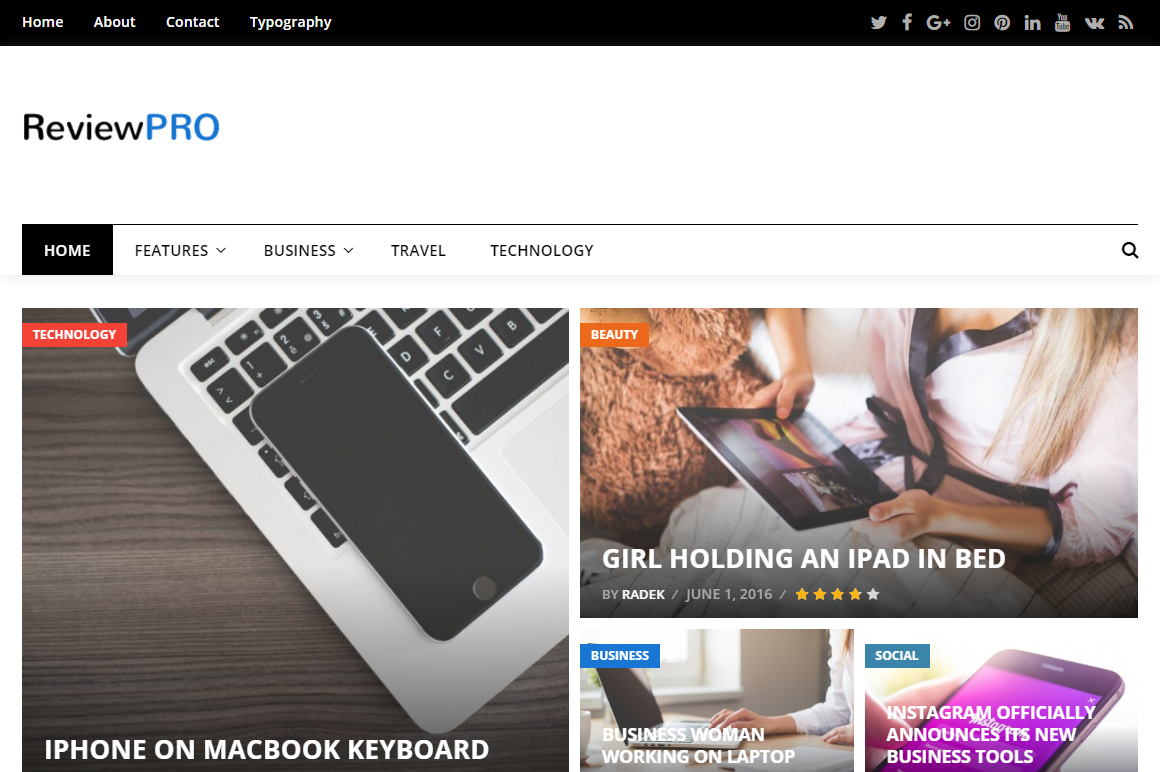The height and width of the screenshot is (772, 1160).
Task: Go to the Technology menu item
Action: [542, 250]
